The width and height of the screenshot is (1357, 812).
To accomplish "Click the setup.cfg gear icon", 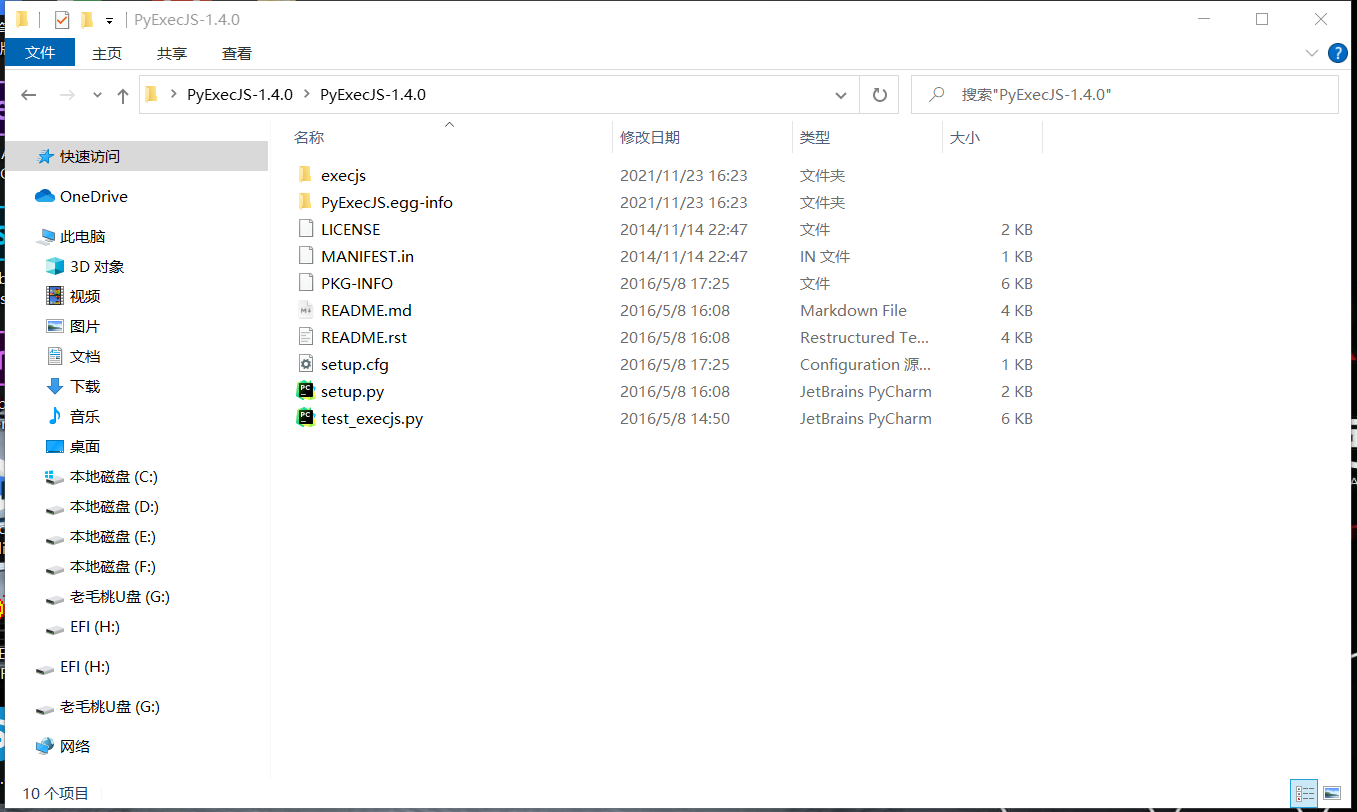I will (x=306, y=364).
